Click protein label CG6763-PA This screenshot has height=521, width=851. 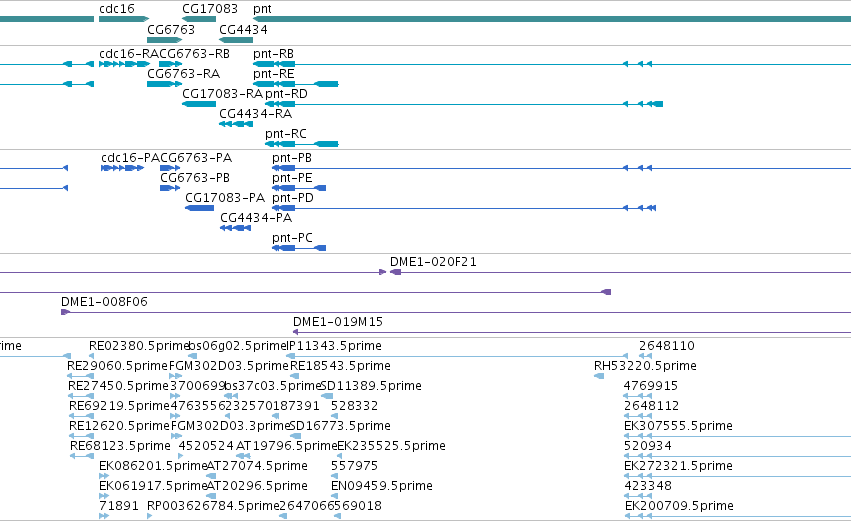click(x=196, y=158)
